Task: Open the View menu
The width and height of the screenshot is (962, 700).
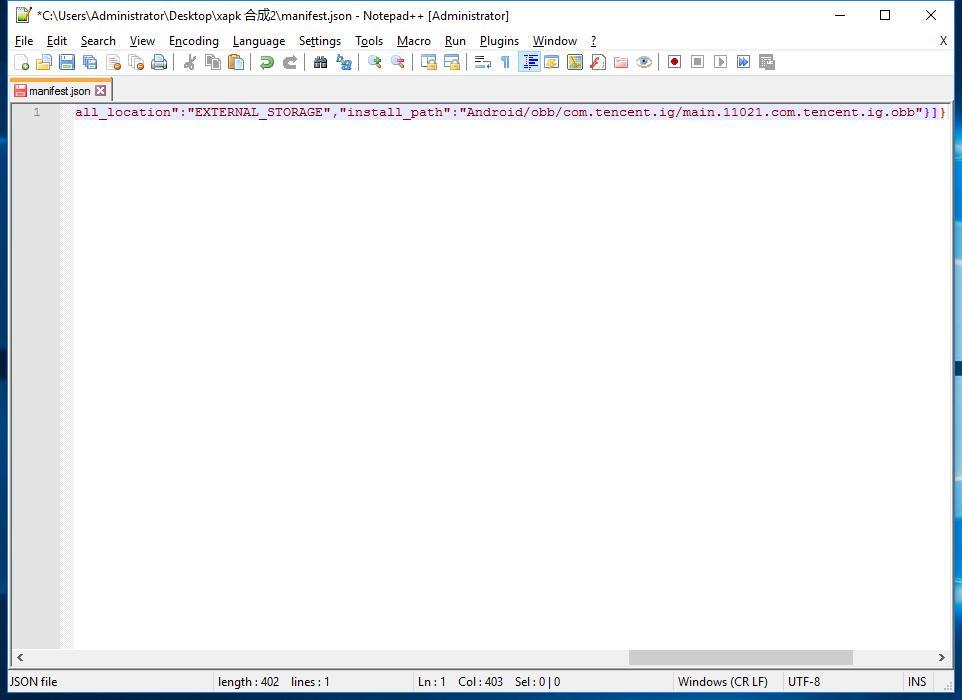Action: [x=142, y=40]
